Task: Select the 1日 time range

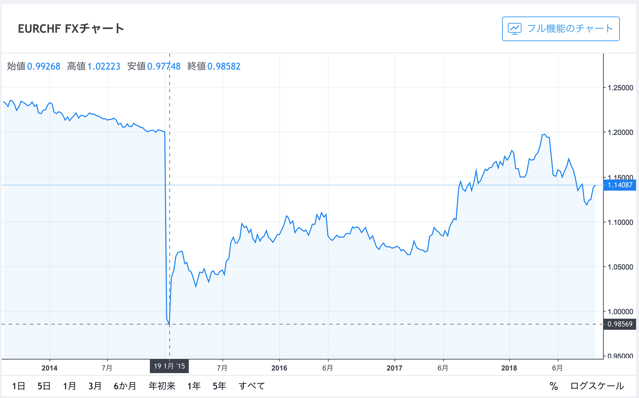Action: pyautogui.click(x=19, y=386)
